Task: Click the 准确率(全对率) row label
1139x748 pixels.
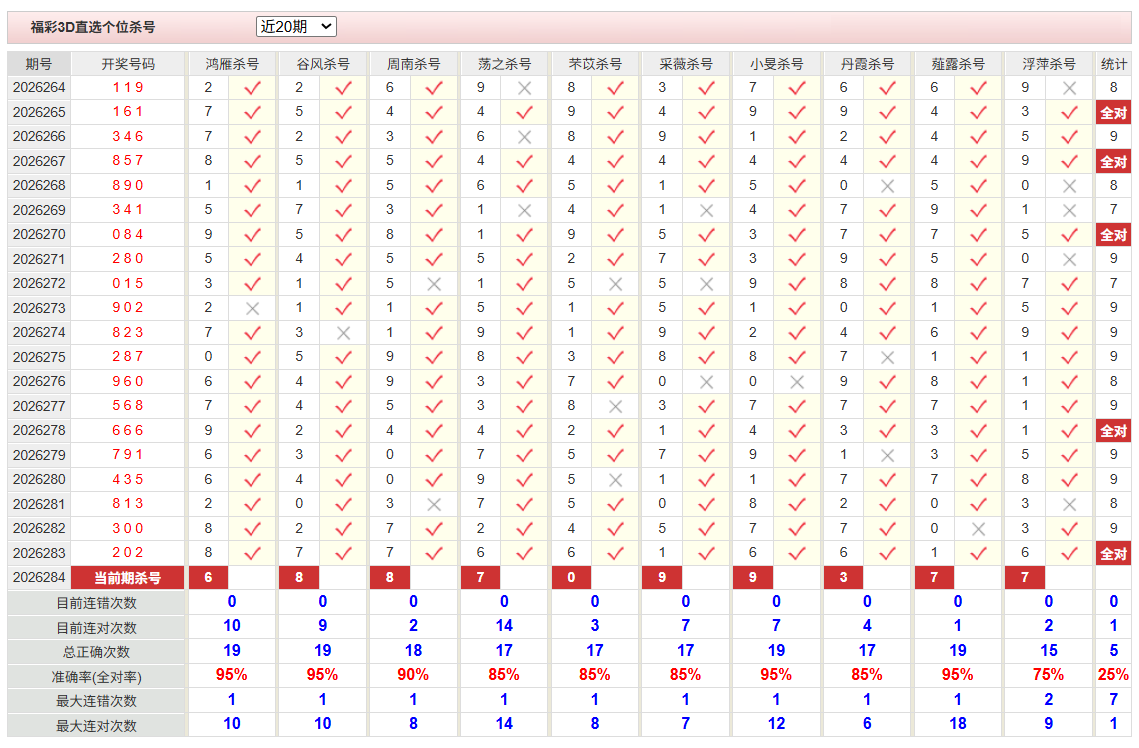Action: pyautogui.click(x=96, y=677)
